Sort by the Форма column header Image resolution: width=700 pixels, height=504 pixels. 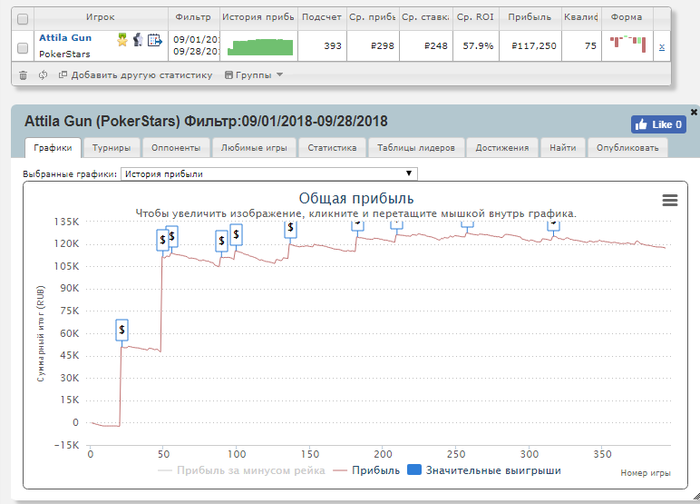pos(626,17)
